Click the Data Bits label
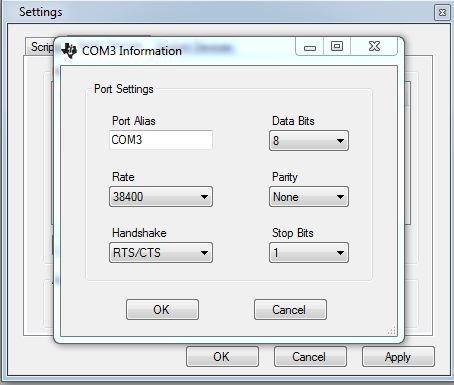This screenshot has height=385, width=454. point(293,121)
